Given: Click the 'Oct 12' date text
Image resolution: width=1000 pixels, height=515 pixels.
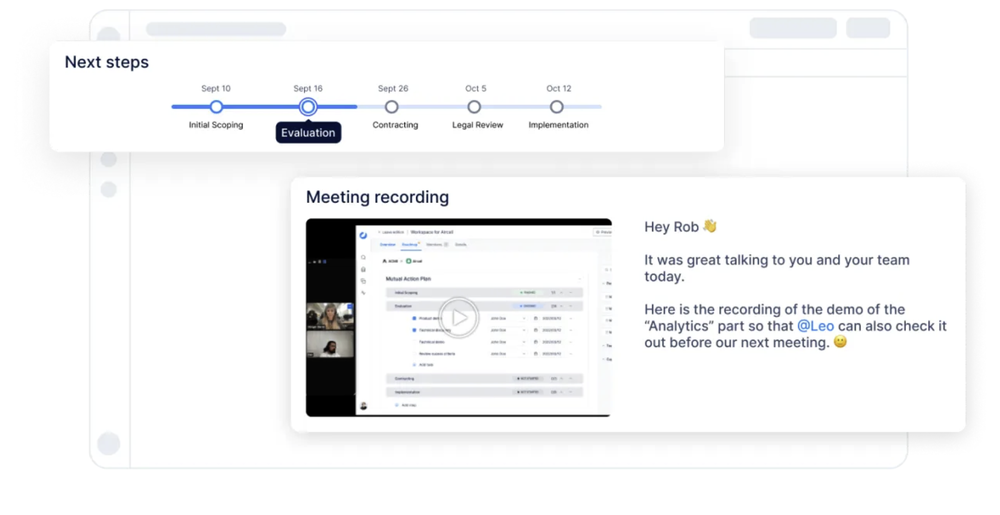Looking at the screenshot, I should (559, 89).
